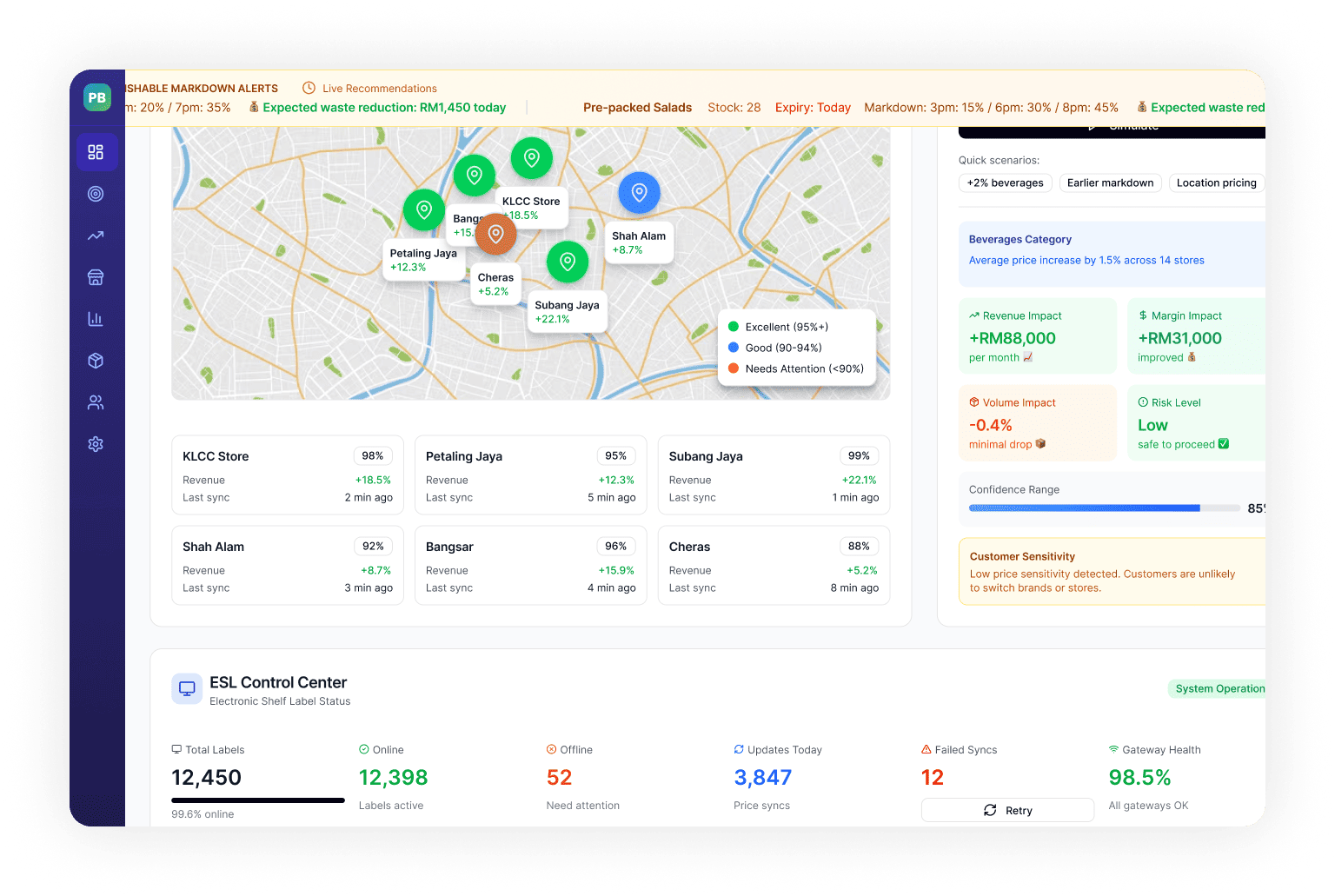Open the users icon in sidebar
Viewport: 1335px width, 896px height.
[x=96, y=402]
